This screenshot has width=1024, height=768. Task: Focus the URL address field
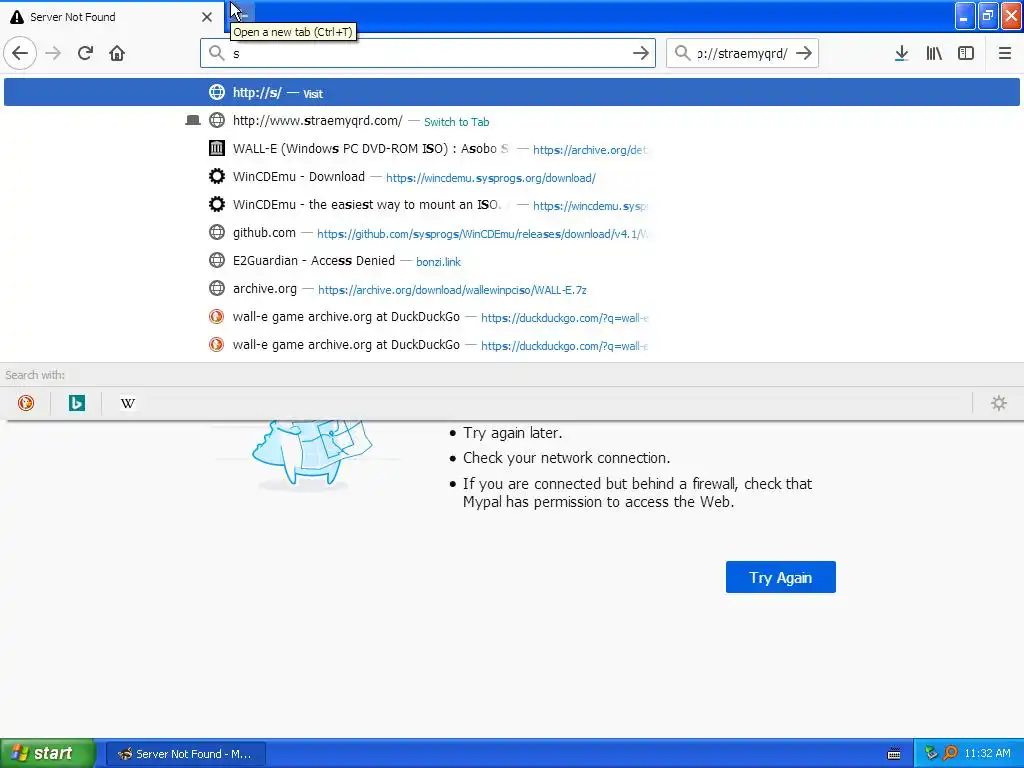coord(428,53)
